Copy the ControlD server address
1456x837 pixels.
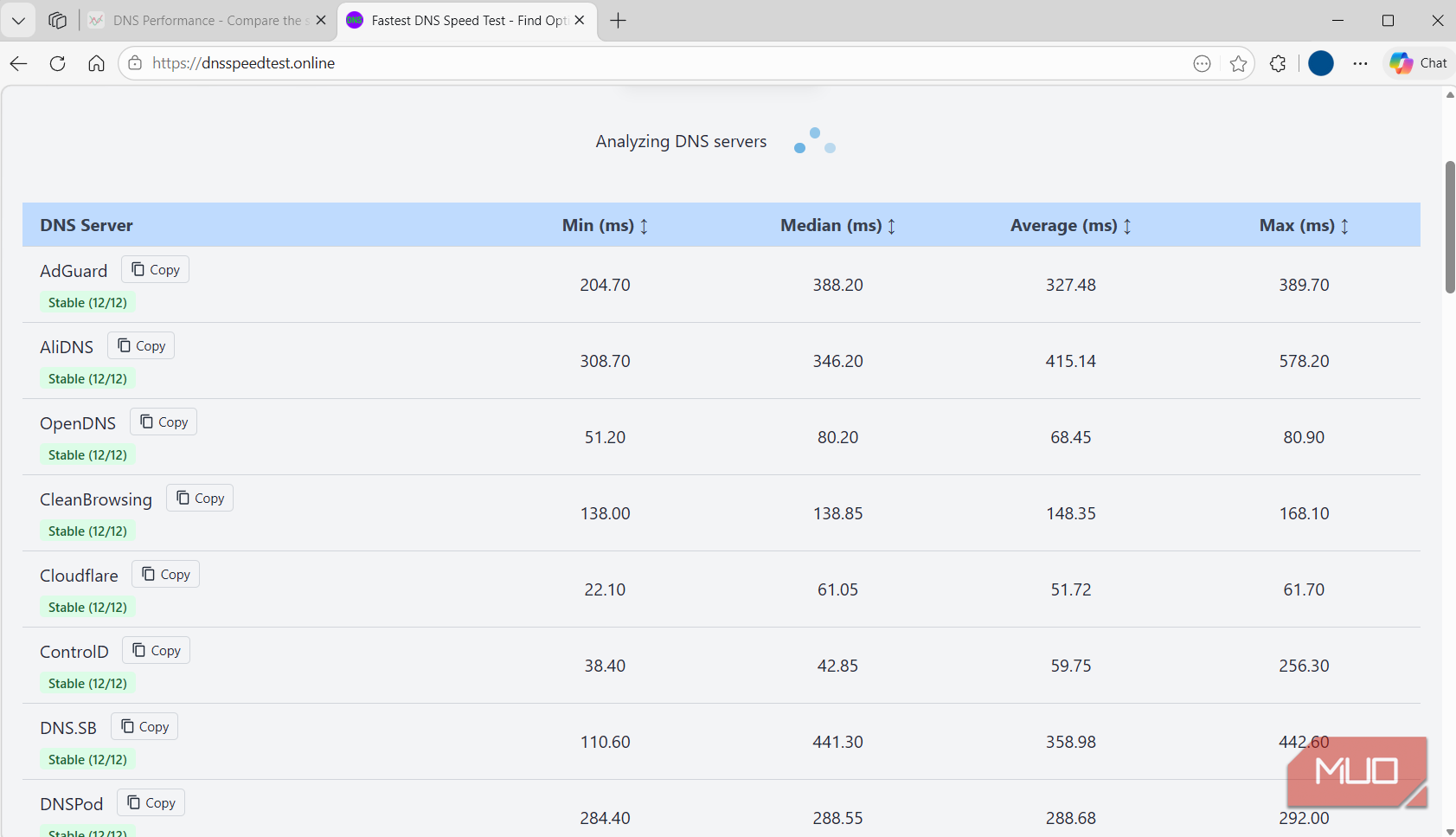point(157,650)
